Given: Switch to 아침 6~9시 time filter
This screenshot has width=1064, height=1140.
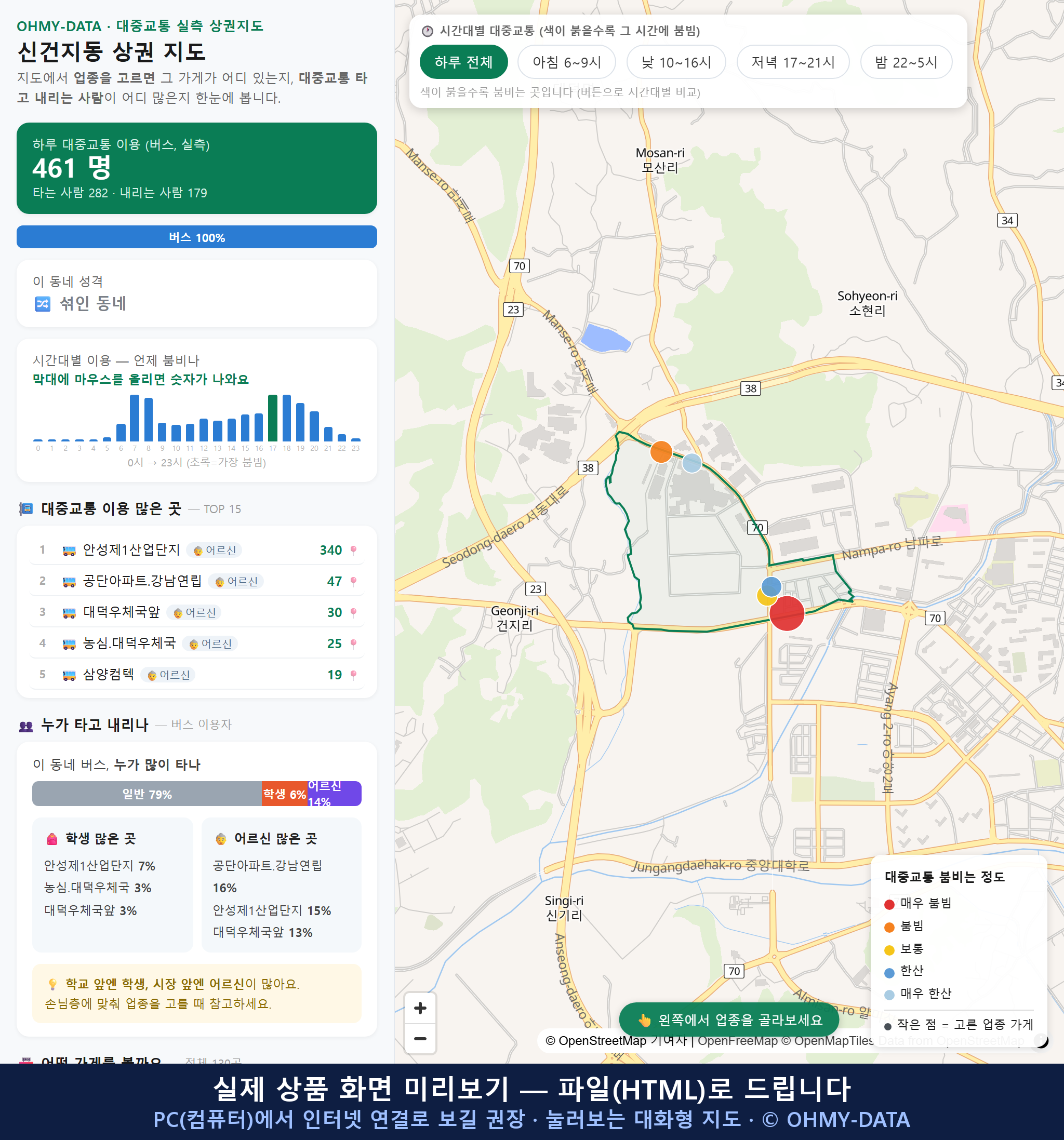Looking at the screenshot, I should [x=567, y=62].
